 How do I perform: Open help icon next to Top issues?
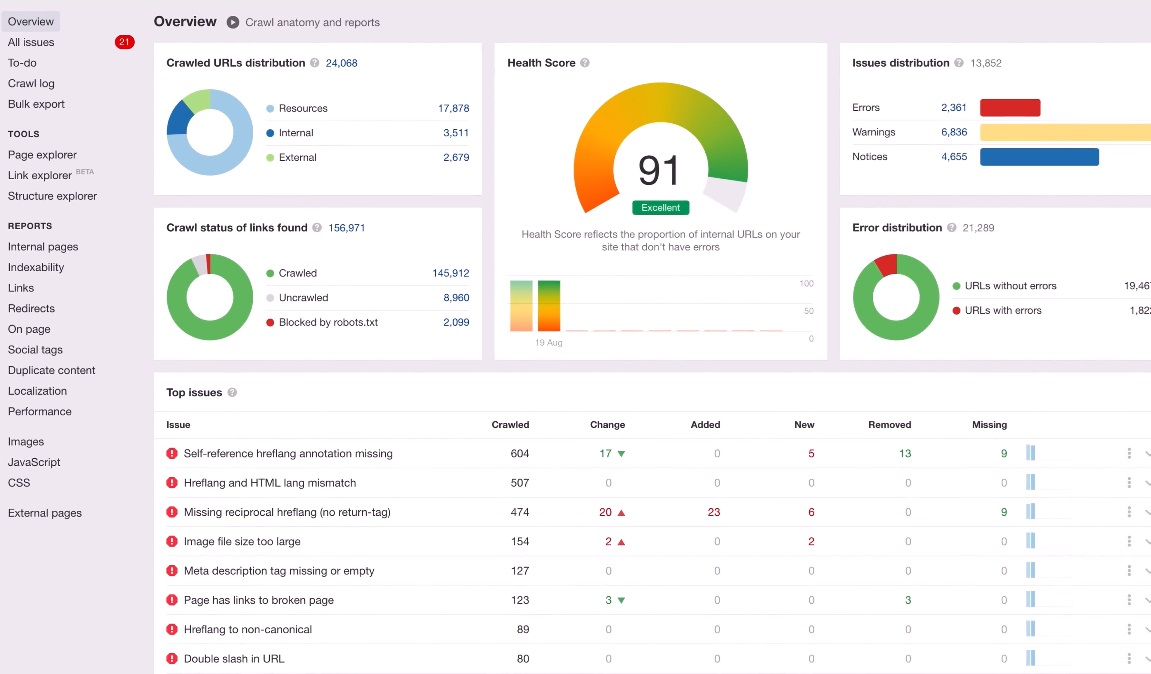[232, 393]
